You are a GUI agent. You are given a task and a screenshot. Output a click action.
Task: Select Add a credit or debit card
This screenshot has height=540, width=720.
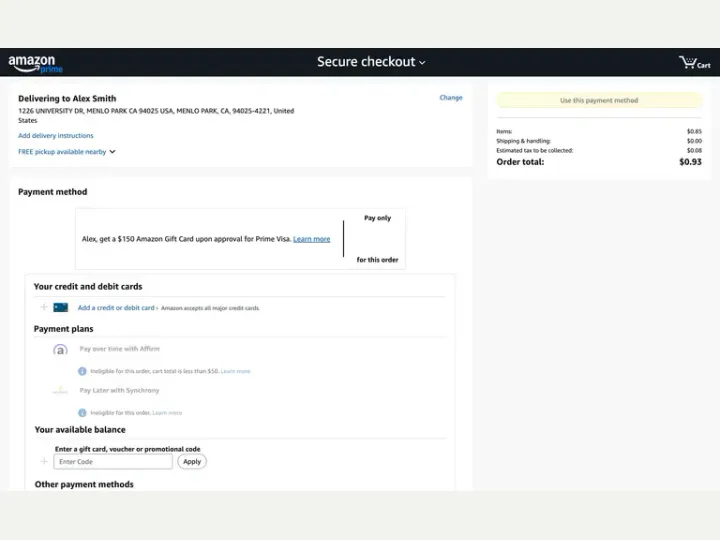point(116,308)
